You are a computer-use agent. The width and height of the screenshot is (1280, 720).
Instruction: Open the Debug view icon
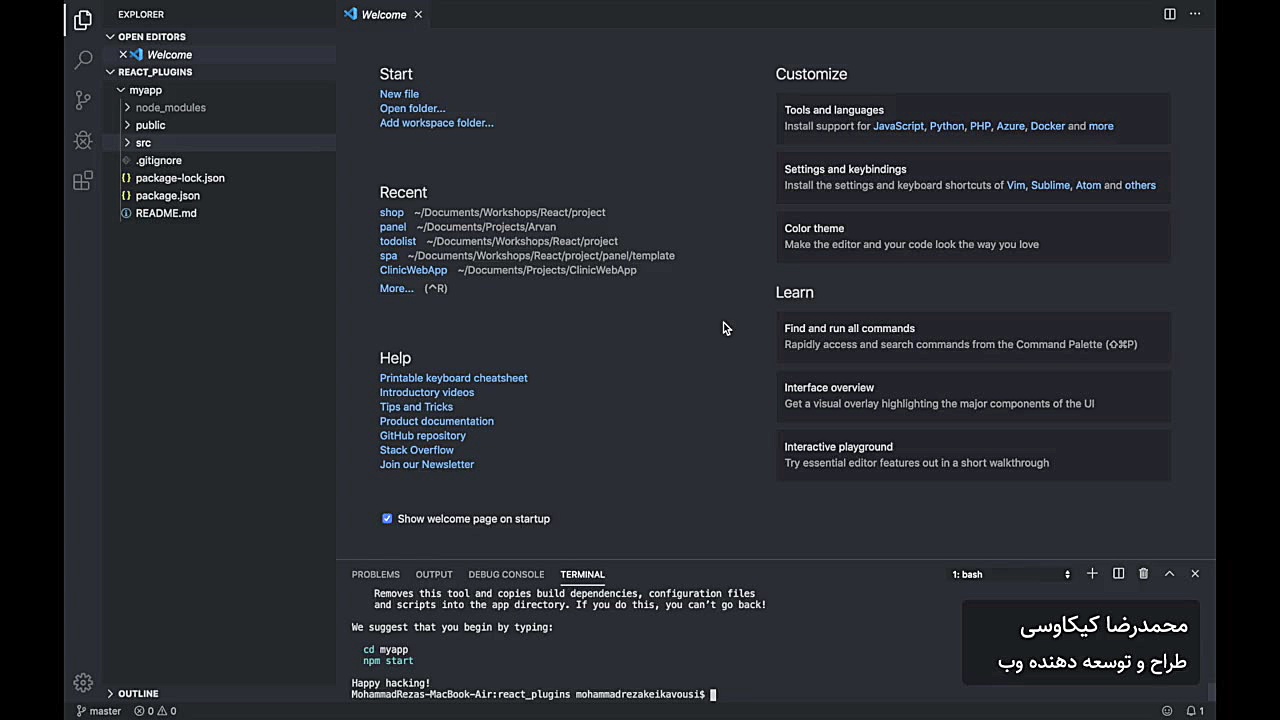tap(83, 140)
